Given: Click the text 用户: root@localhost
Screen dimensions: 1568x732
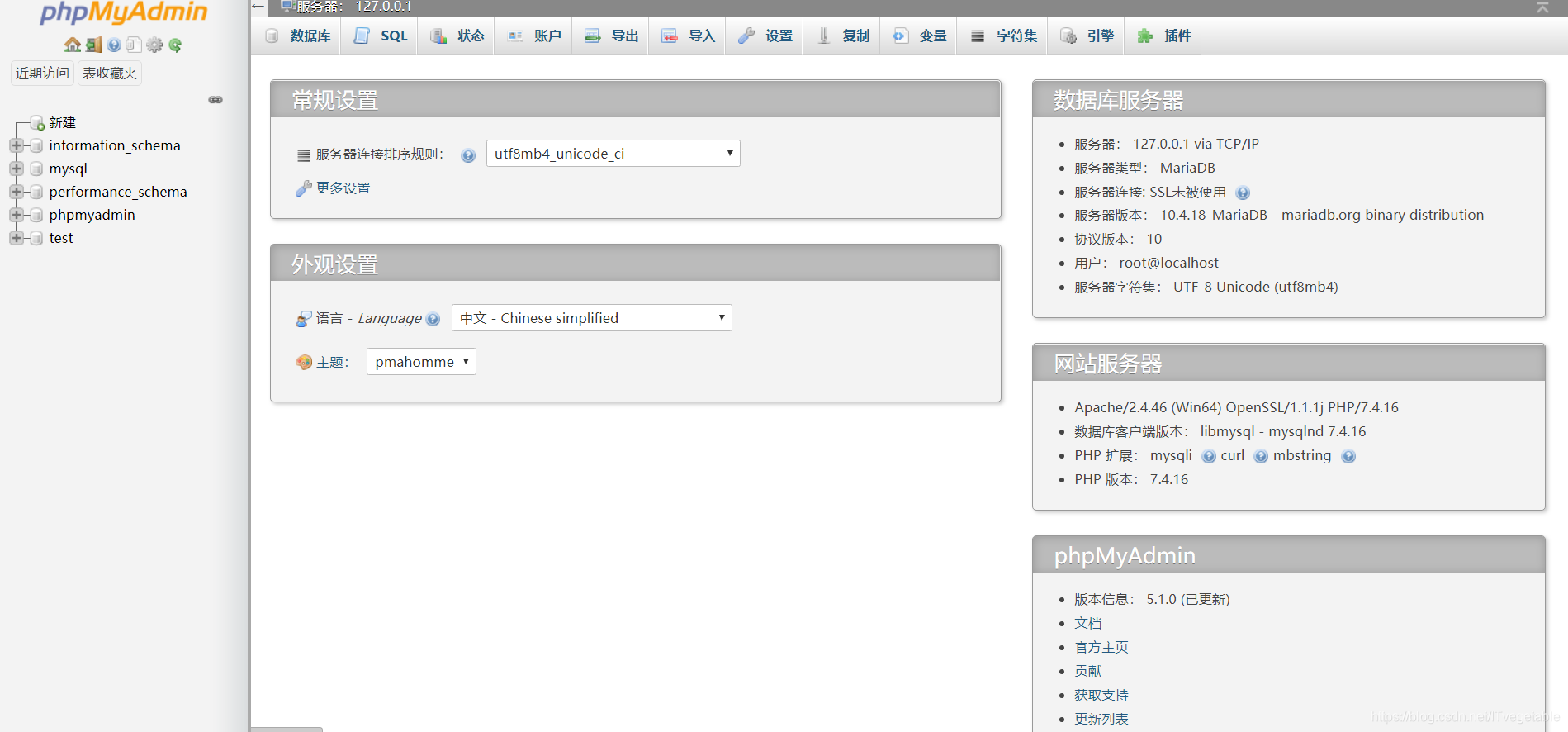Looking at the screenshot, I should pyautogui.click(x=1146, y=263).
